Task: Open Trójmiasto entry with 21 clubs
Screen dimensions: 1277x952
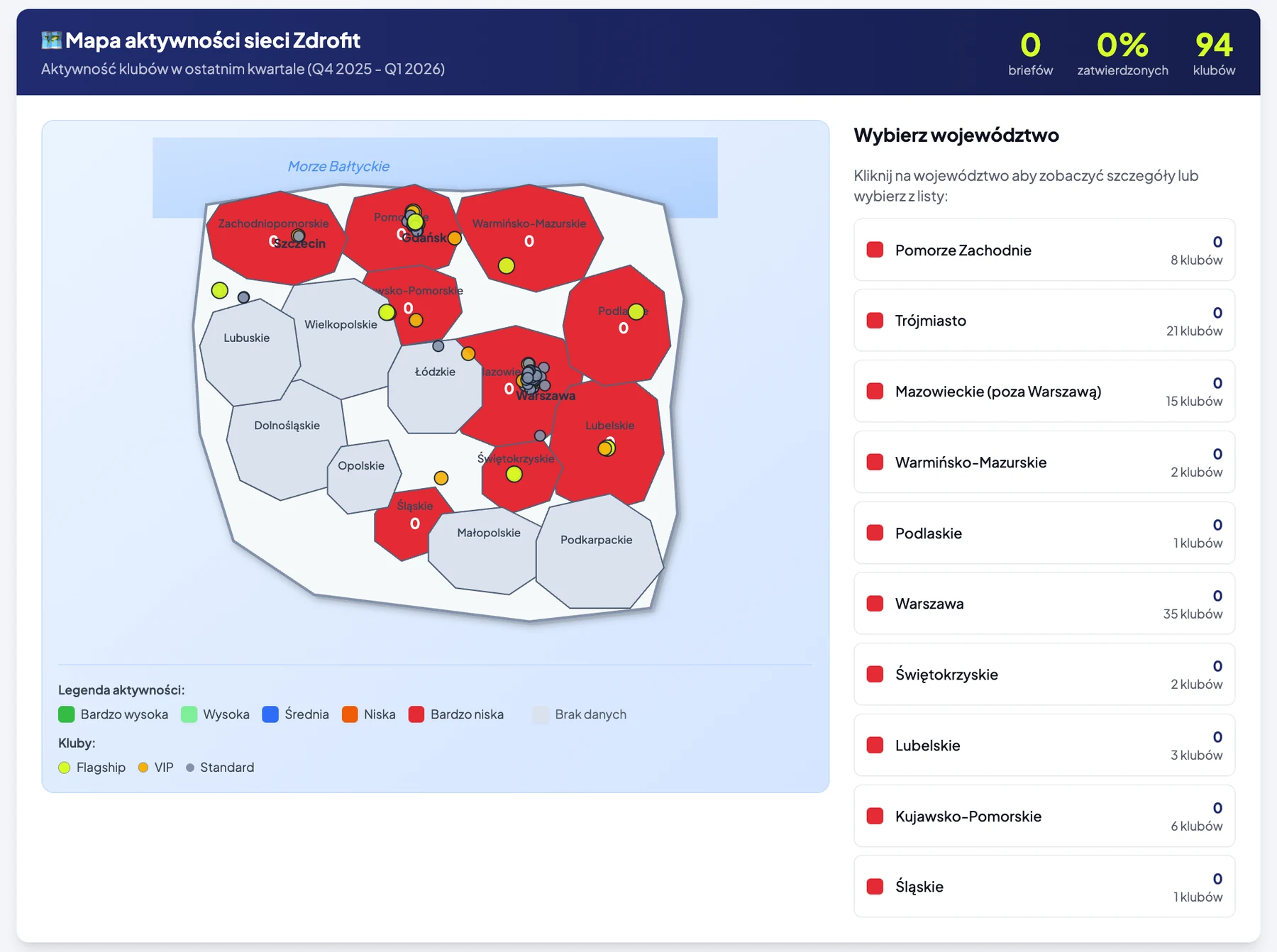Action: tap(1044, 321)
